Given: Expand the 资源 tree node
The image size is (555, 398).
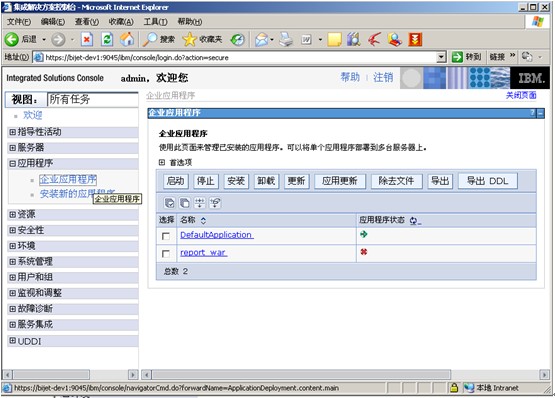Looking at the screenshot, I should tap(12, 214).
